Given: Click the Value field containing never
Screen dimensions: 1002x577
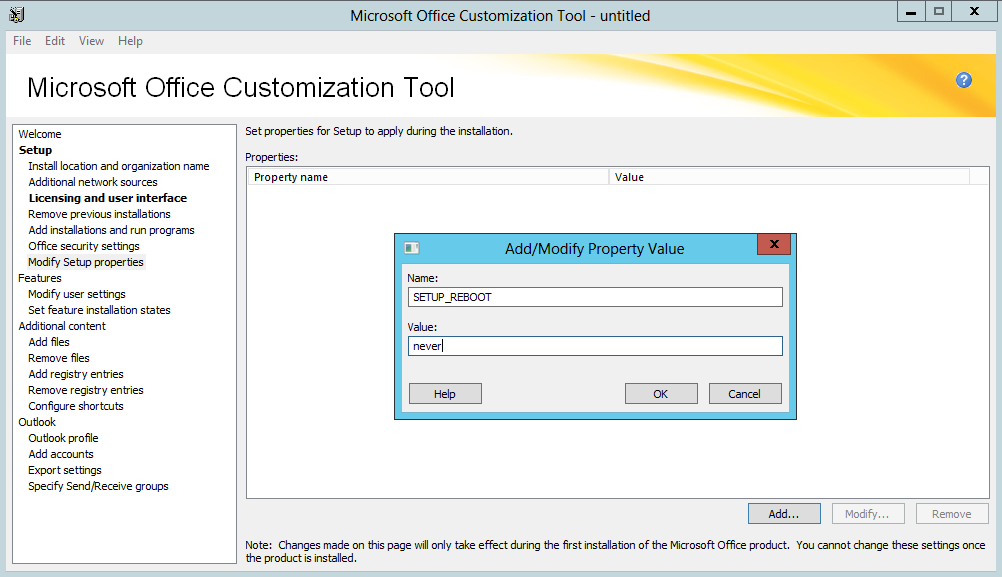Looking at the screenshot, I should click(595, 346).
